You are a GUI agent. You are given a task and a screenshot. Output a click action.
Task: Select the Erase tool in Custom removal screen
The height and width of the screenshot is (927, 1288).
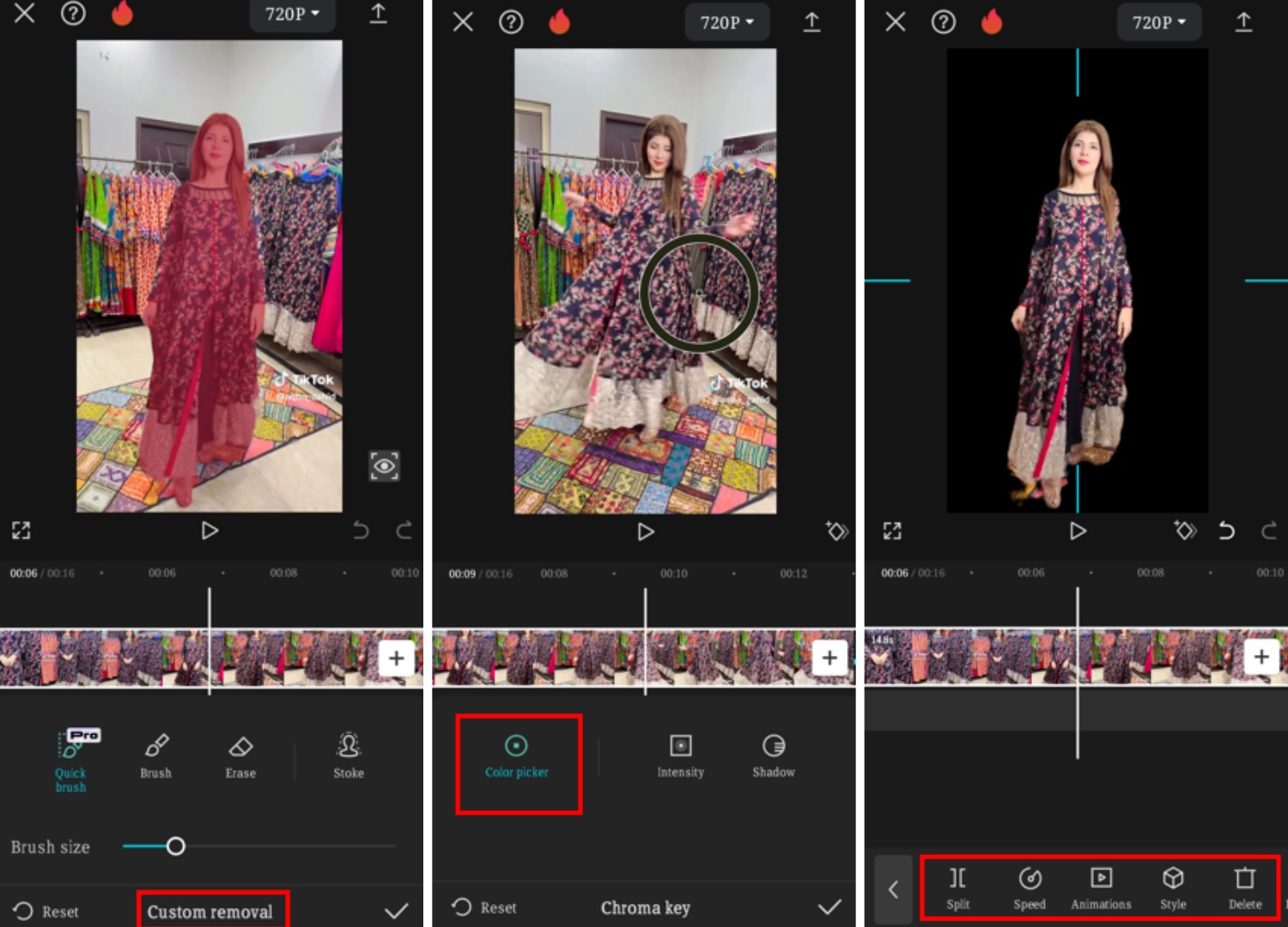point(240,756)
